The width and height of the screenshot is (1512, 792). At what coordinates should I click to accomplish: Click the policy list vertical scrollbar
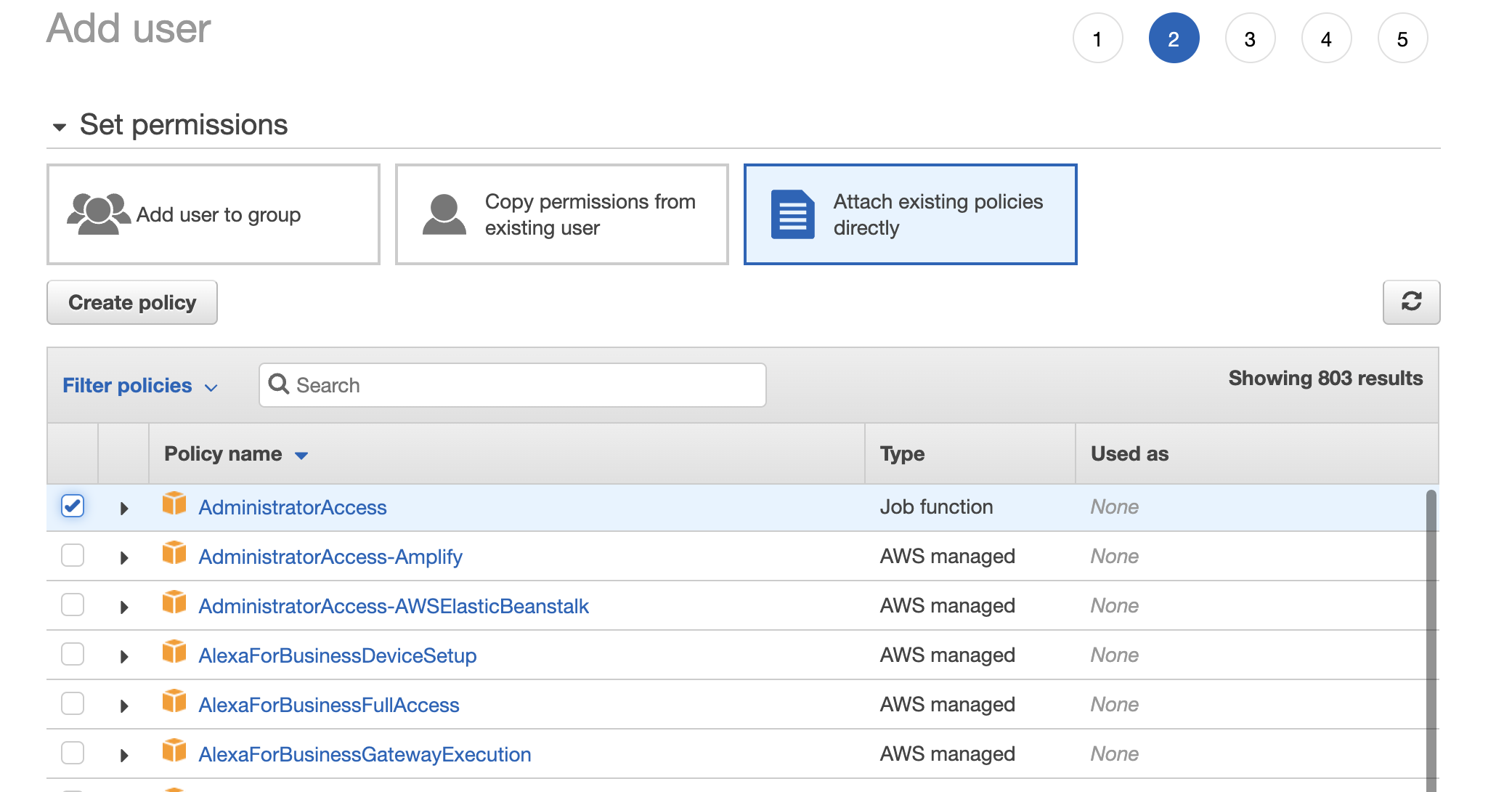1431,639
